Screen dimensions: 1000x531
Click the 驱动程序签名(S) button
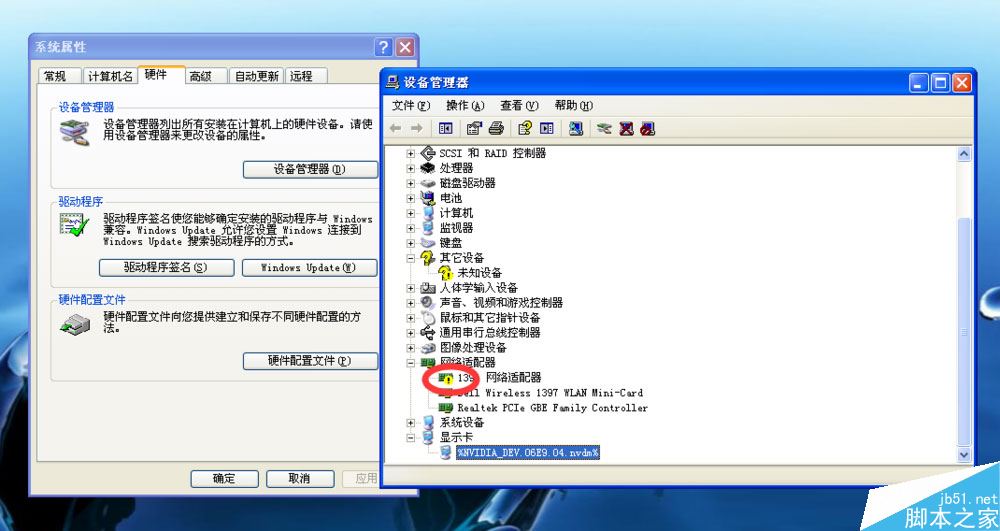tap(166, 268)
